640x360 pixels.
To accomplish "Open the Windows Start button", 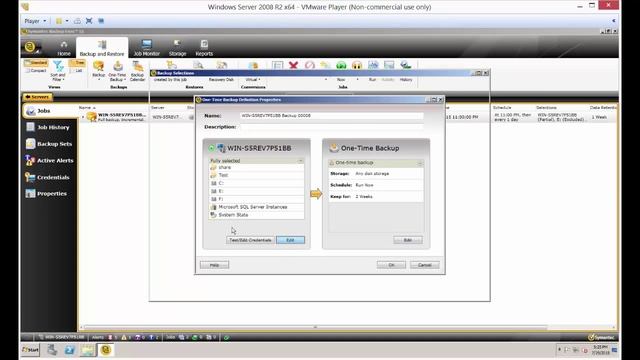I will (x=30, y=350).
